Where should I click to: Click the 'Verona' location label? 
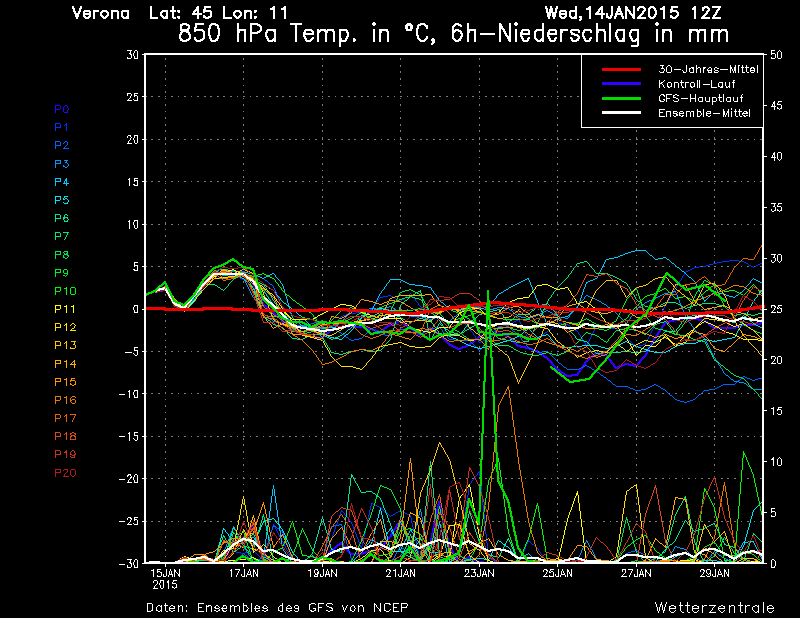pyautogui.click(x=101, y=13)
